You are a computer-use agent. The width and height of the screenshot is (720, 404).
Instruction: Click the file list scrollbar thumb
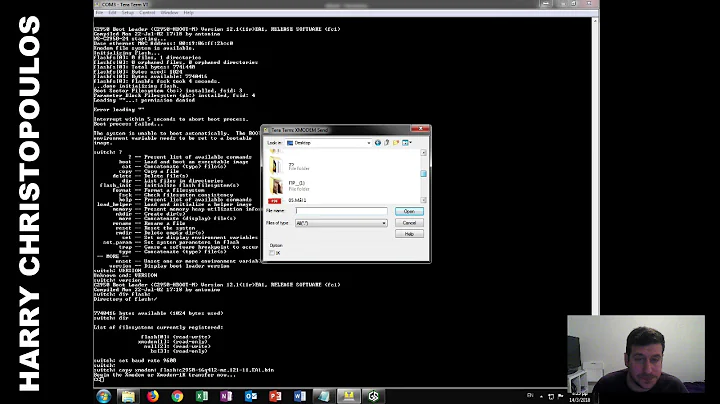coord(423,174)
